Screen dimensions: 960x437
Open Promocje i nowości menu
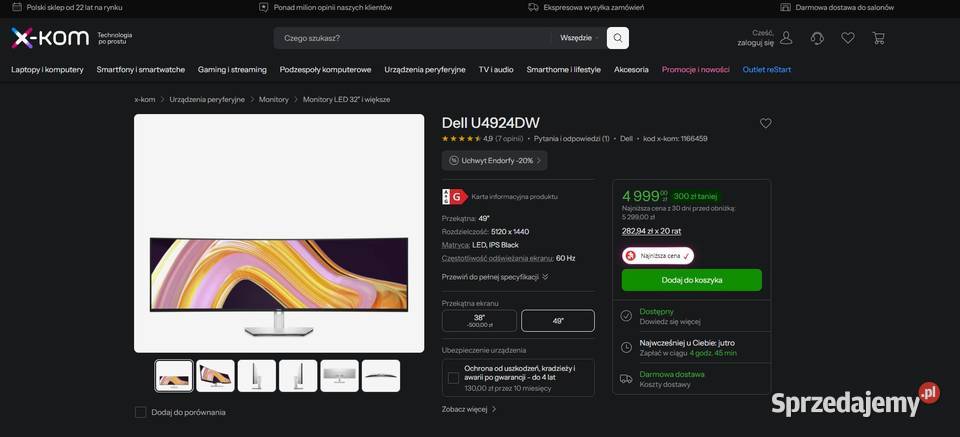click(x=696, y=70)
